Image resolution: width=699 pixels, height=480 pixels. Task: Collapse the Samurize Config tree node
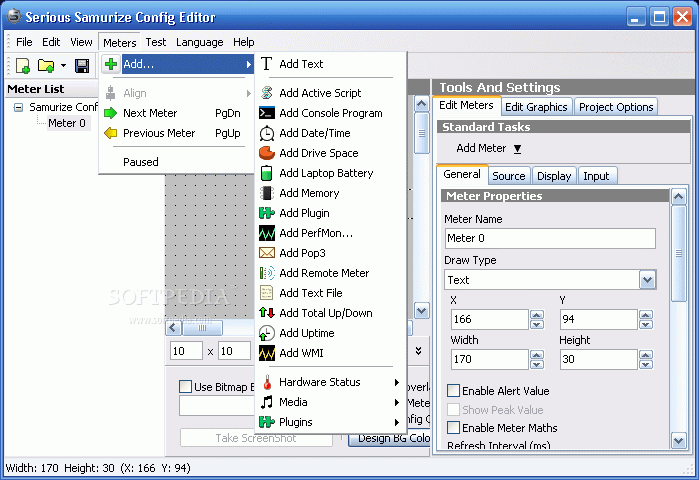(x=18, y=107)
